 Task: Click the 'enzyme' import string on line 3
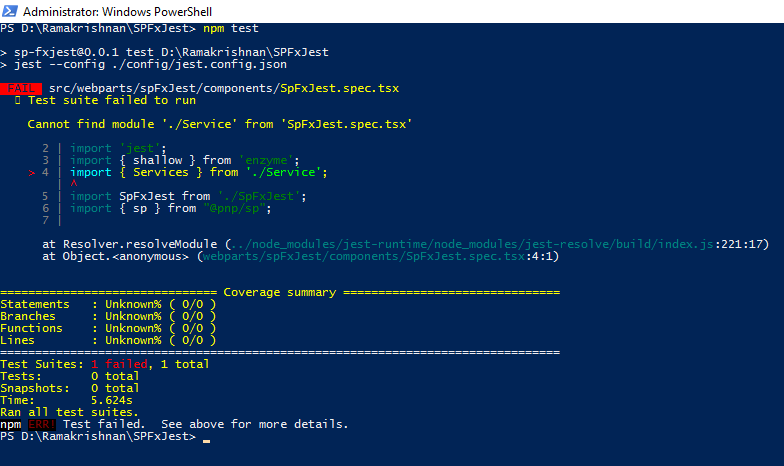266,160
